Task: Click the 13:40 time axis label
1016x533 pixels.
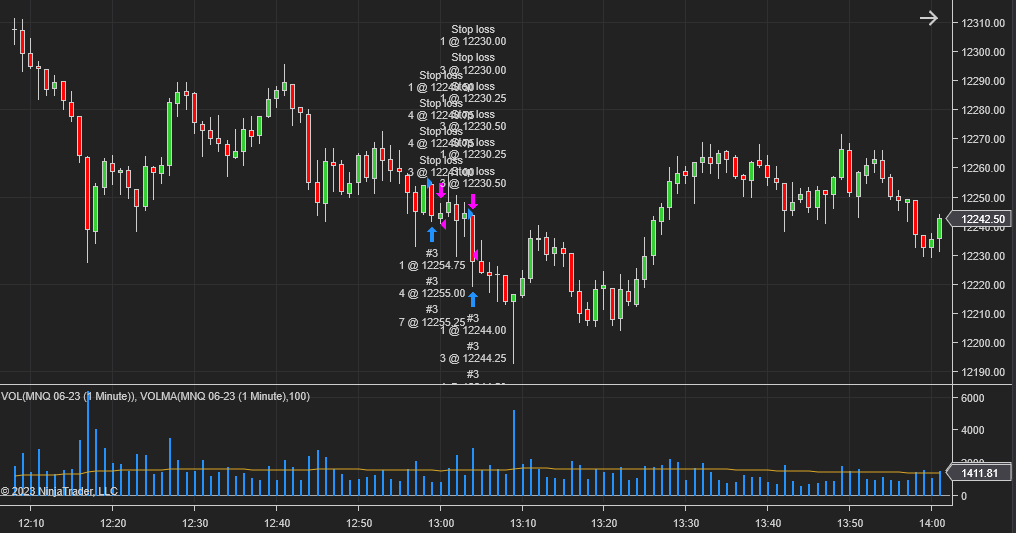Action: [x=768, y=523]
